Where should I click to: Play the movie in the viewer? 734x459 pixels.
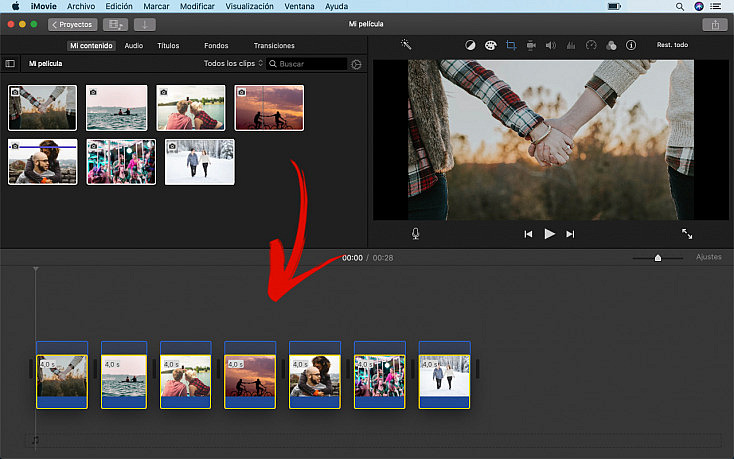tap(550, 233)
